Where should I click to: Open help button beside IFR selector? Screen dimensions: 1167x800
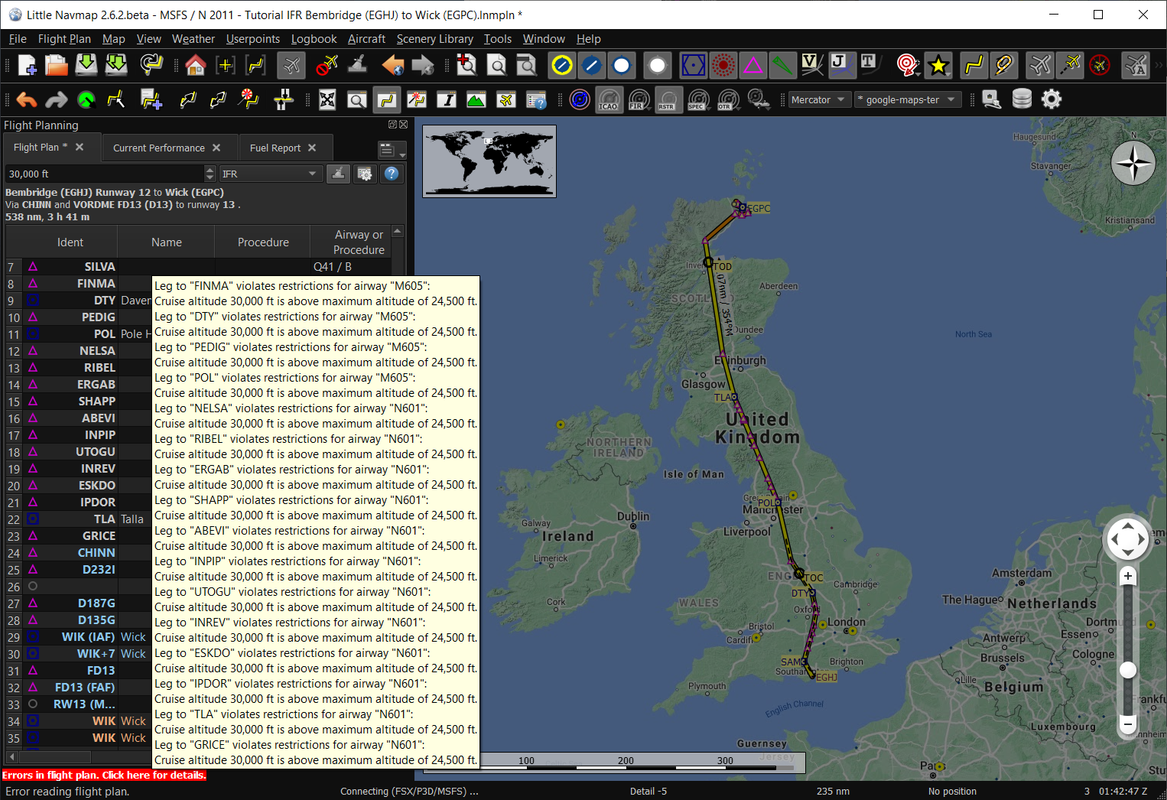point(391,173)
